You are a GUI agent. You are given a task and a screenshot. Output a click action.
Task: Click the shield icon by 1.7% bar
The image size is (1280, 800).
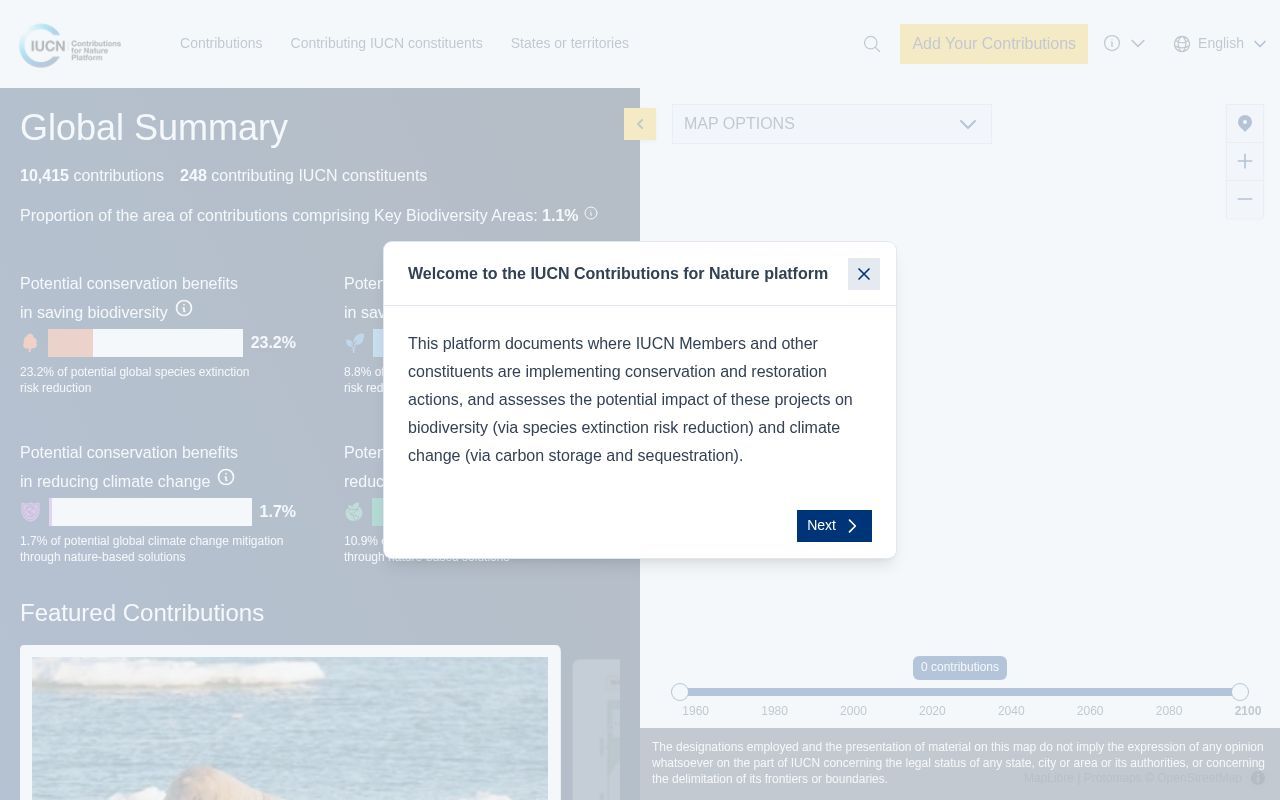30,512
